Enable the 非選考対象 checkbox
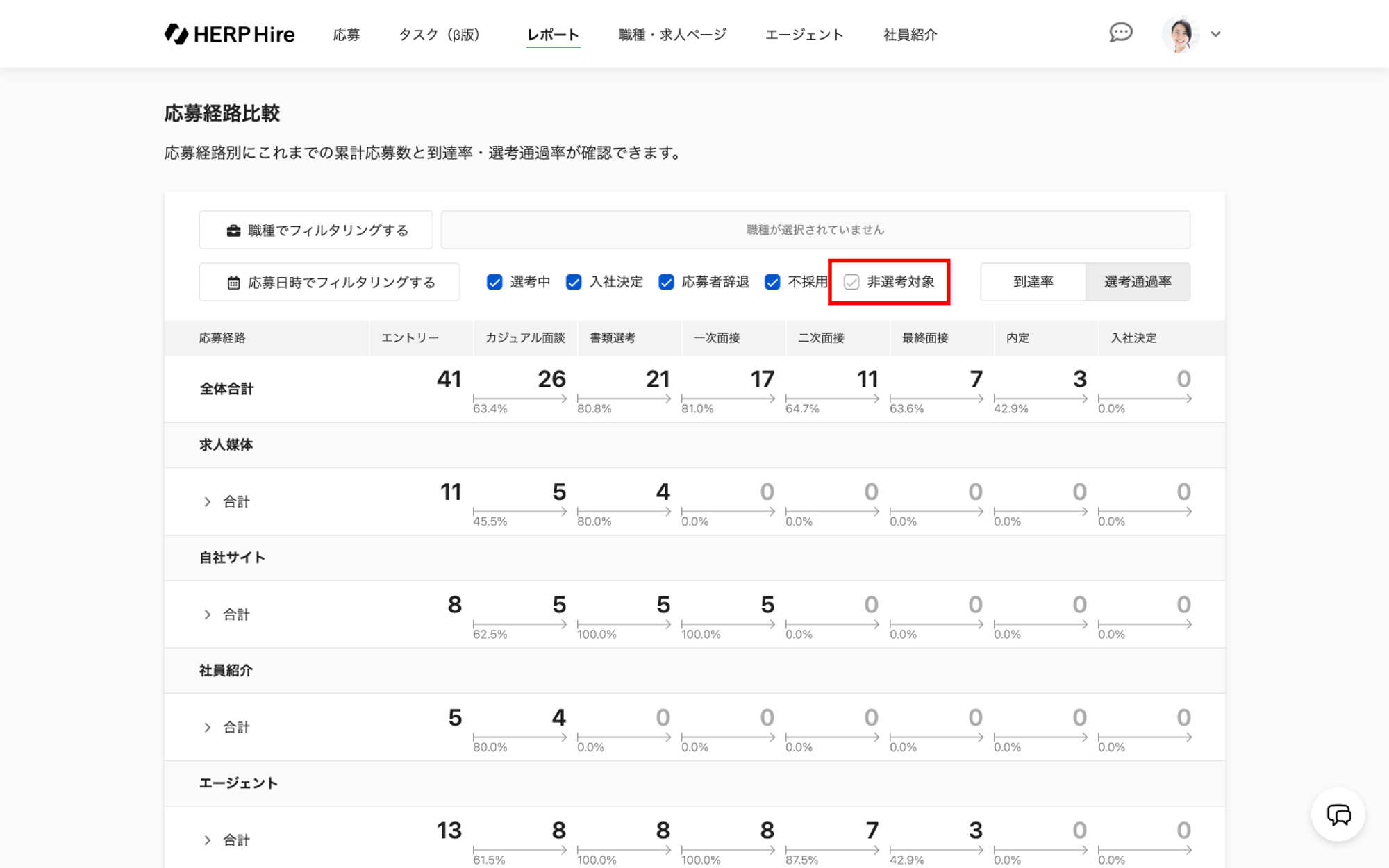Image resolution: width=1389 pixels, height=868 pixels. tap(851, 282)
